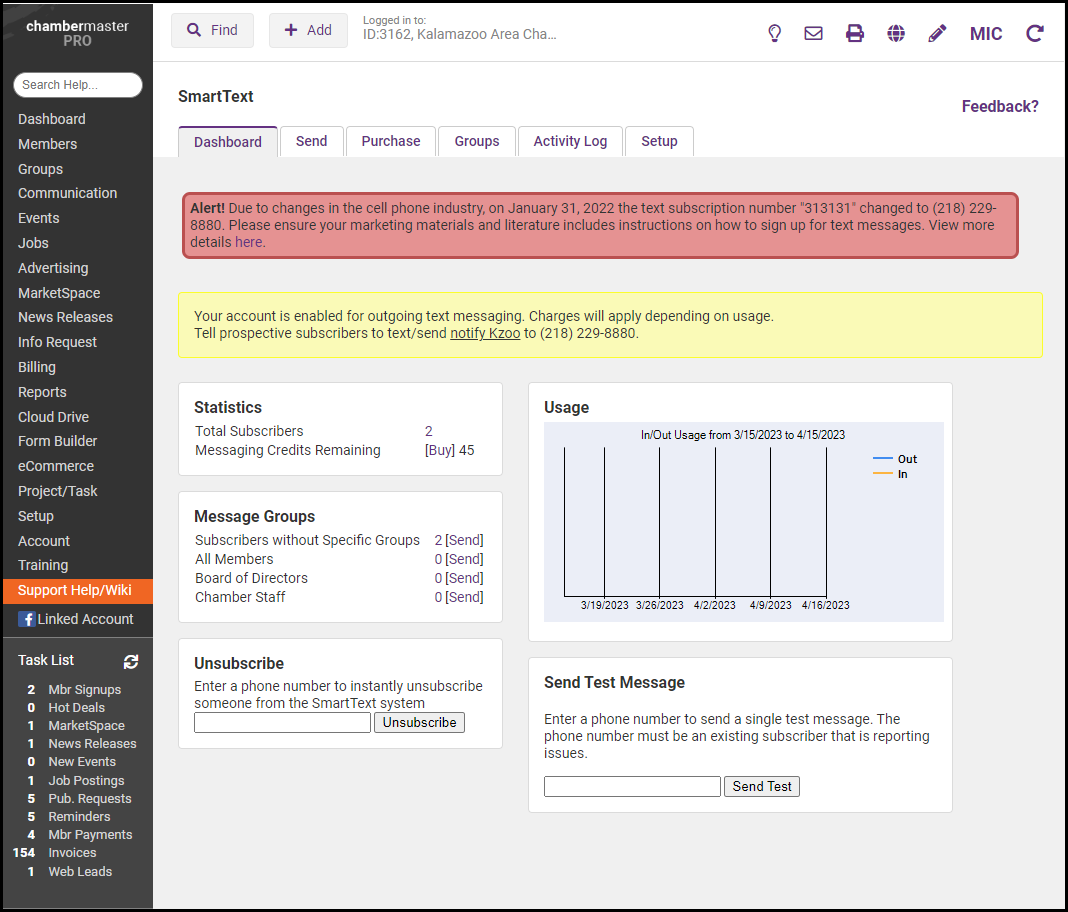Image resolution: width=1068 pixels, height=912 pixels.
Task: Open Info Request in the sidebar
Action: click(57, 343)
